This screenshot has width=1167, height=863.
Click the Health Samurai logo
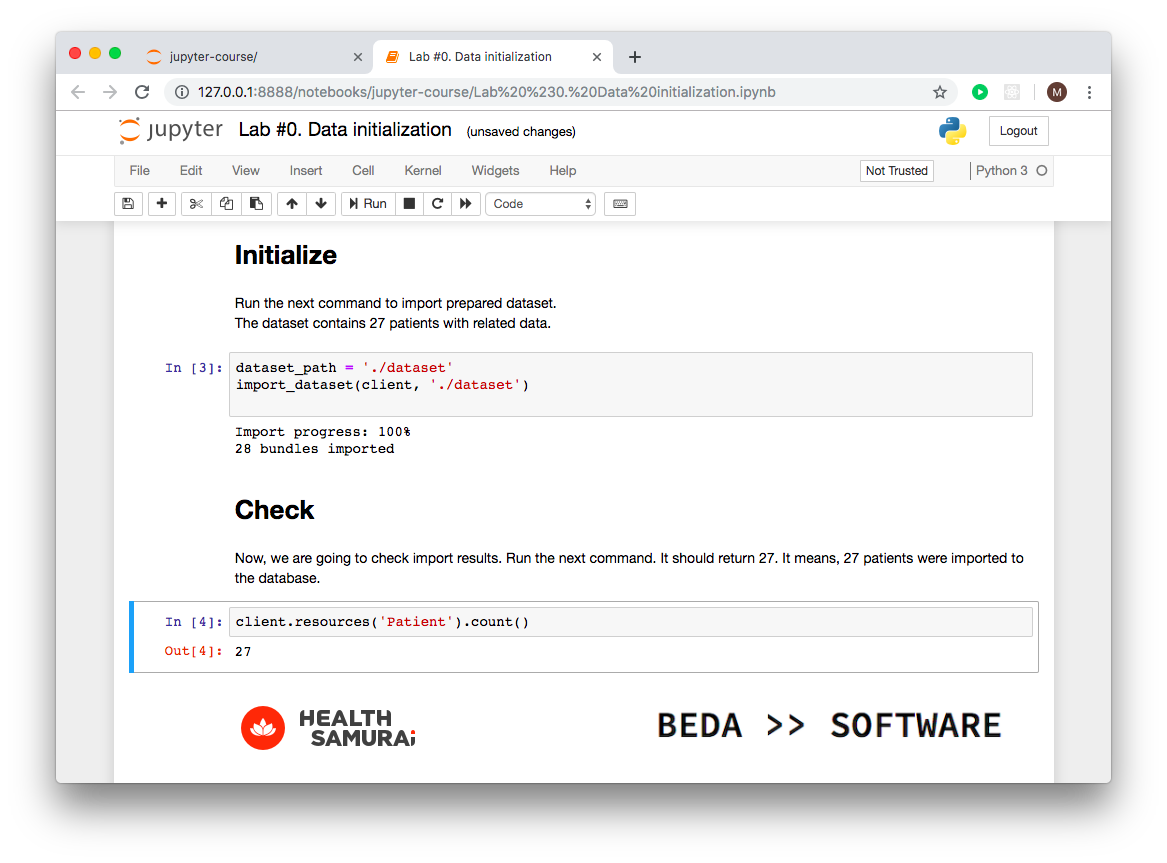[x=328, y=728]
